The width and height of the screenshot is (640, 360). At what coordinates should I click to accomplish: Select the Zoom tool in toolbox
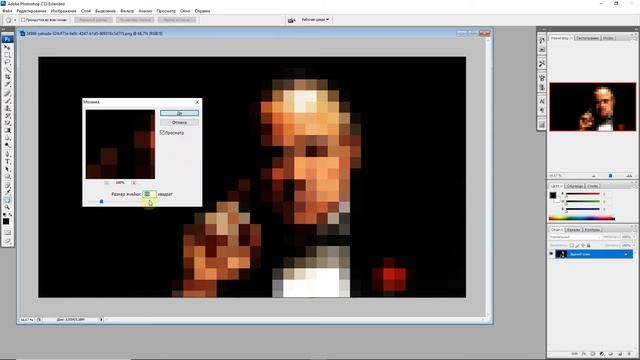7,207
